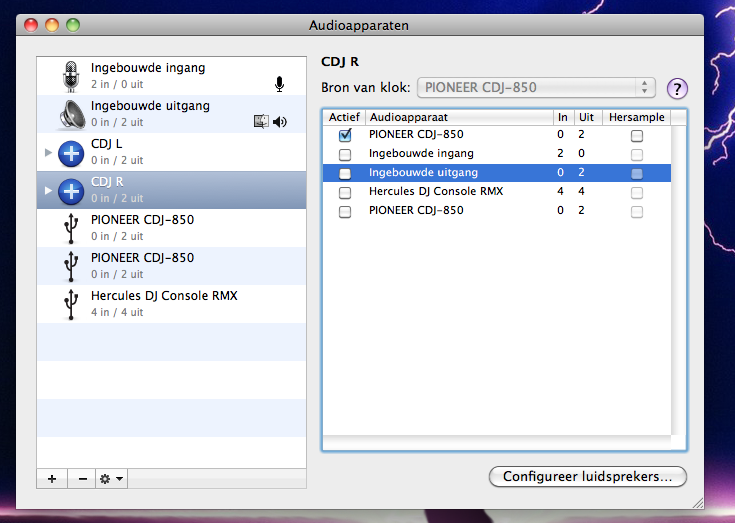
Task: Click the '4 in / 4 uit' text
Action: [x=117, y=312]
